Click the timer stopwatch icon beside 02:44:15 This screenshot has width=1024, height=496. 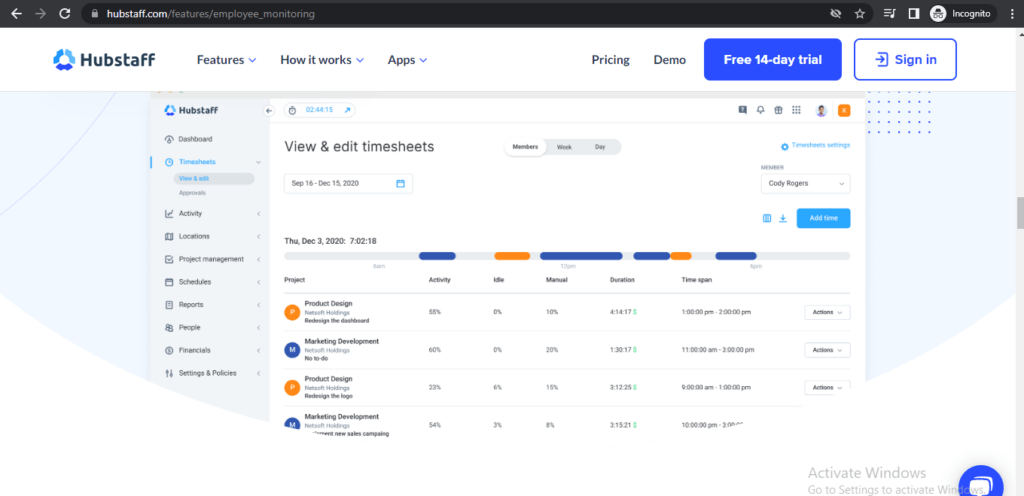click(x=293, y=110)
